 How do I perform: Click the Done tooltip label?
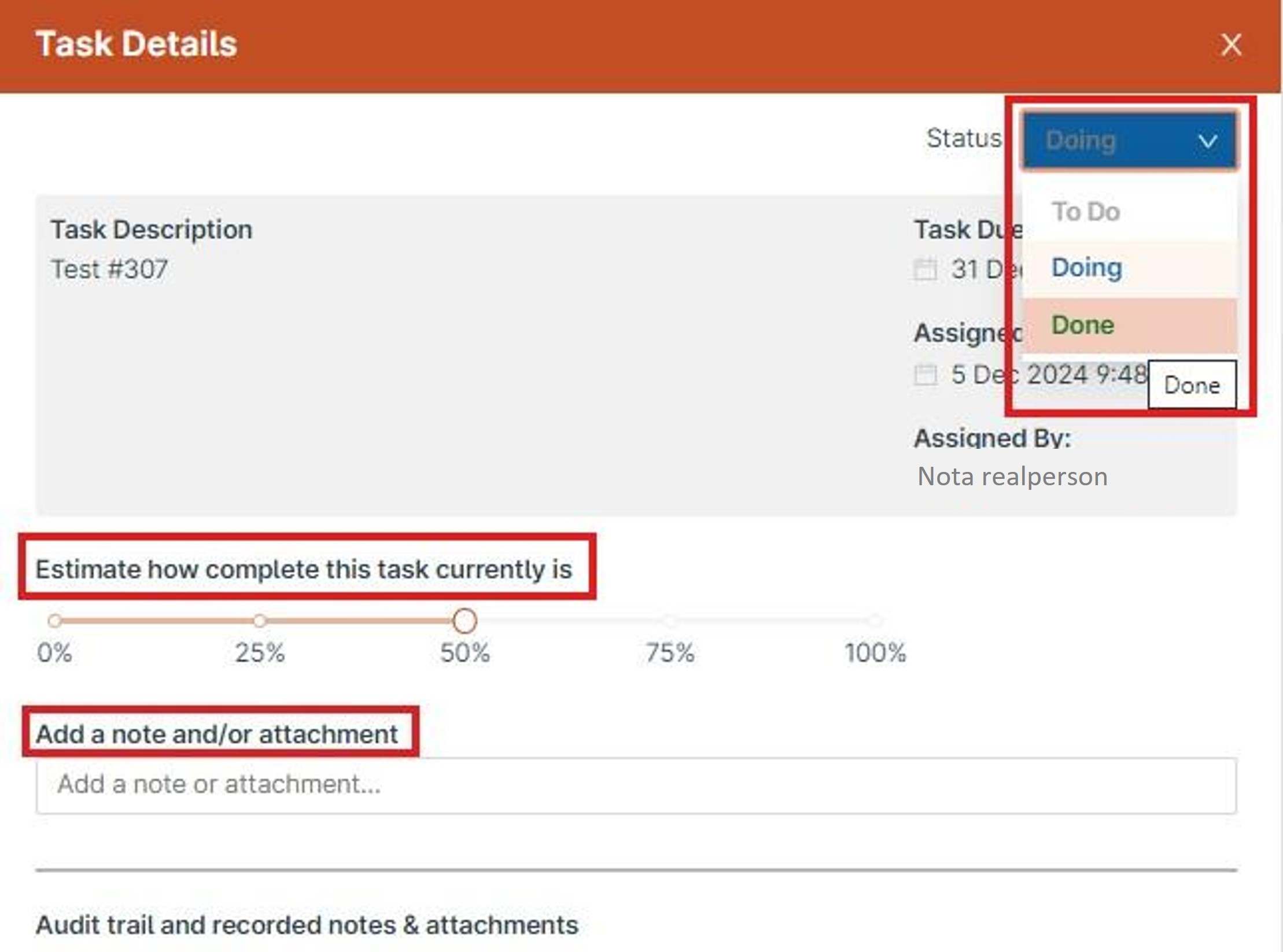(1192, 385)
